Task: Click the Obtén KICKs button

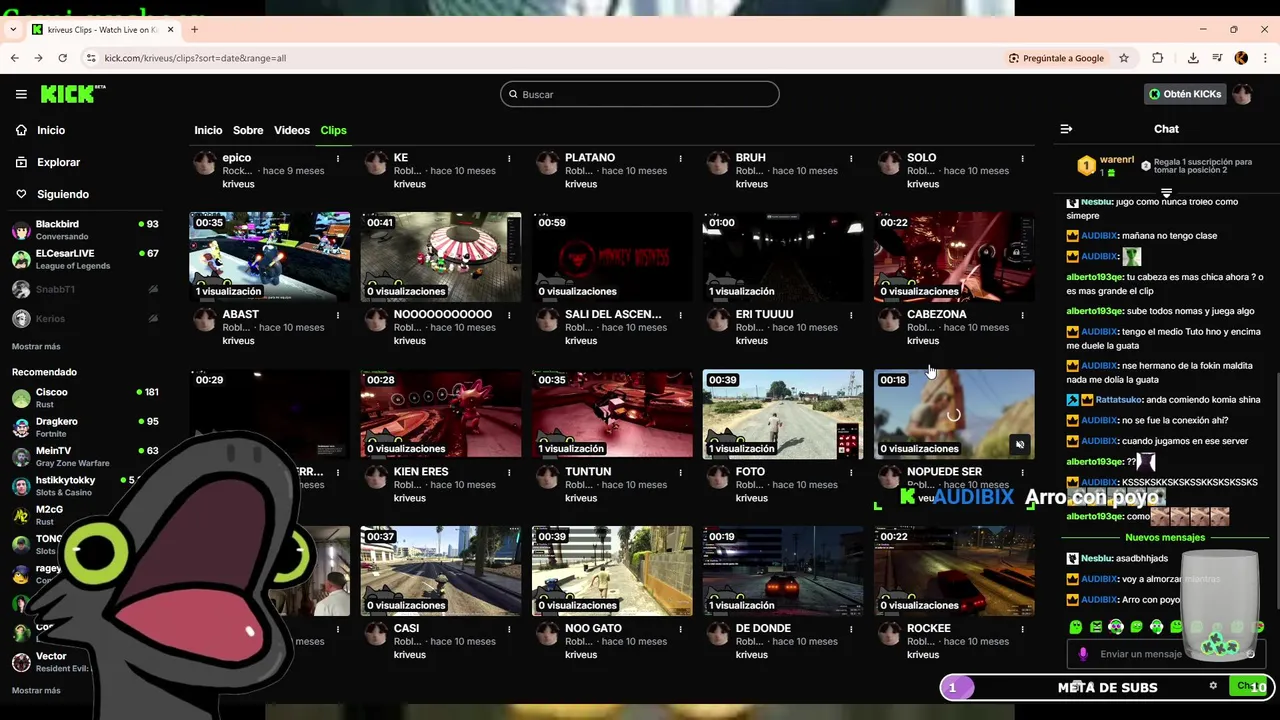Action: coord(1185,94)
